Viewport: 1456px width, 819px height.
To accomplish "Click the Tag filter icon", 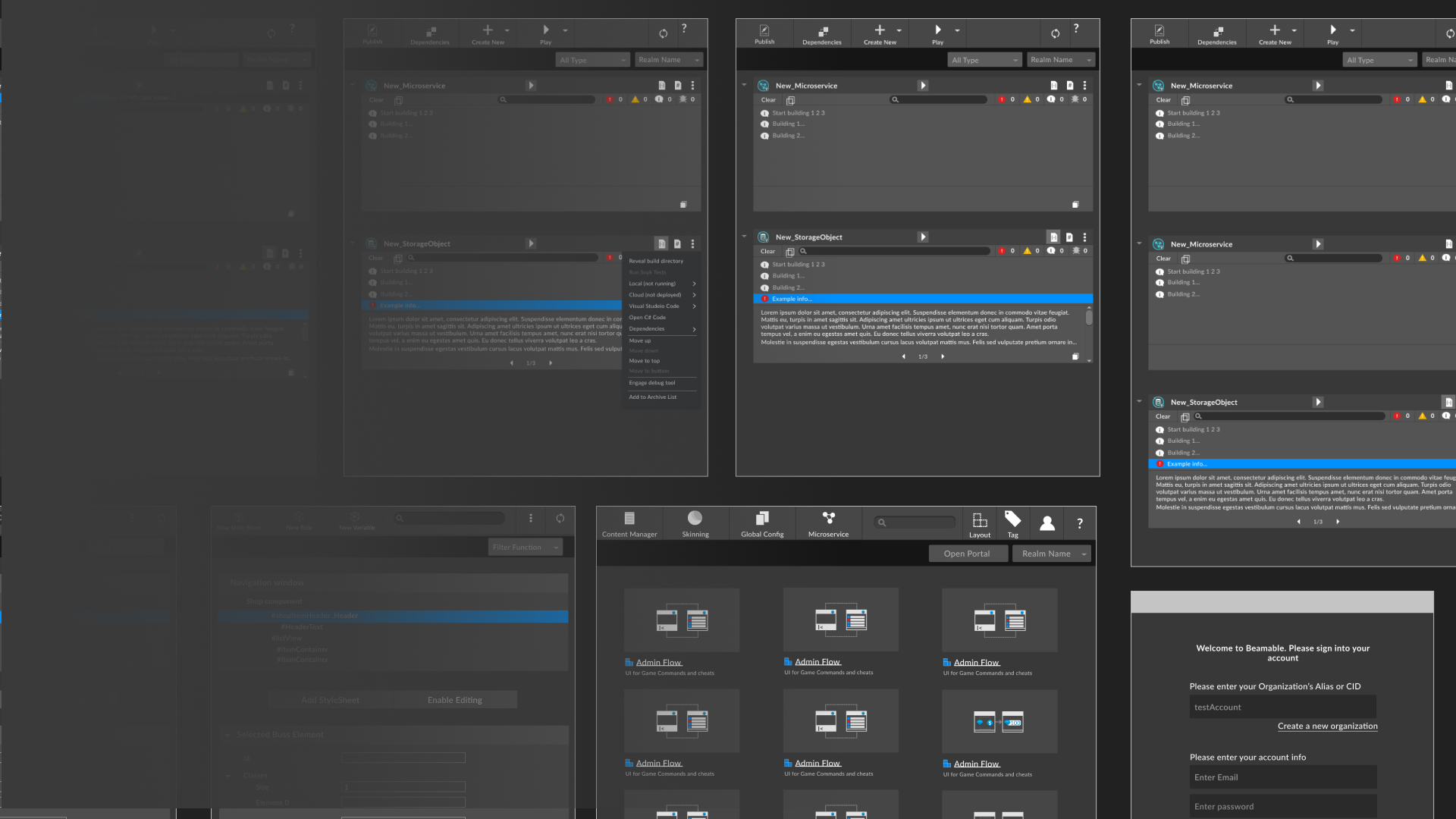I will coord(1012,523).
